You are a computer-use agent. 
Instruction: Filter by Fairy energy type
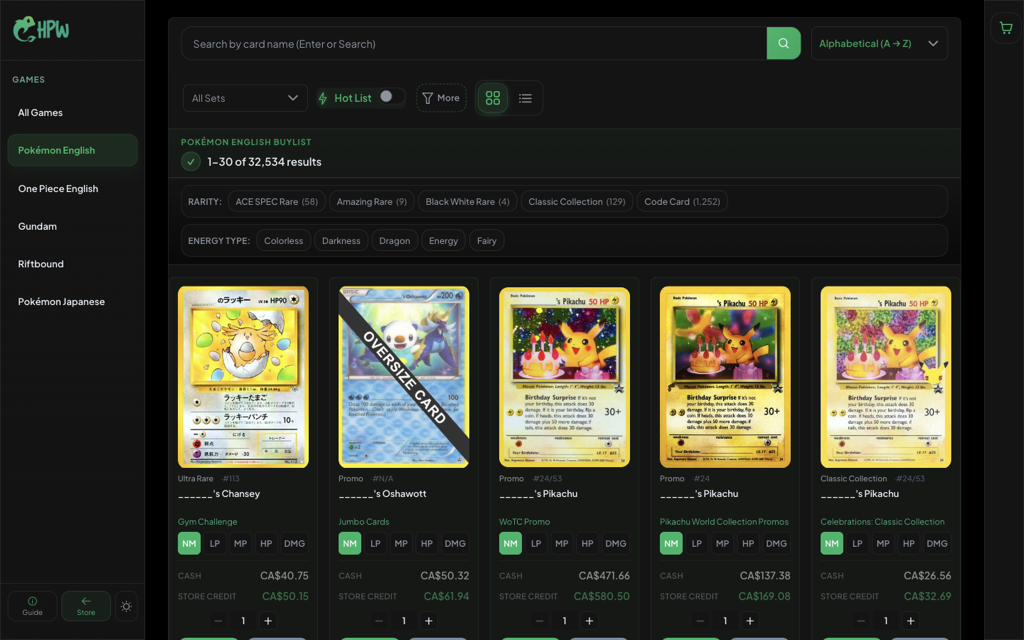487,241
